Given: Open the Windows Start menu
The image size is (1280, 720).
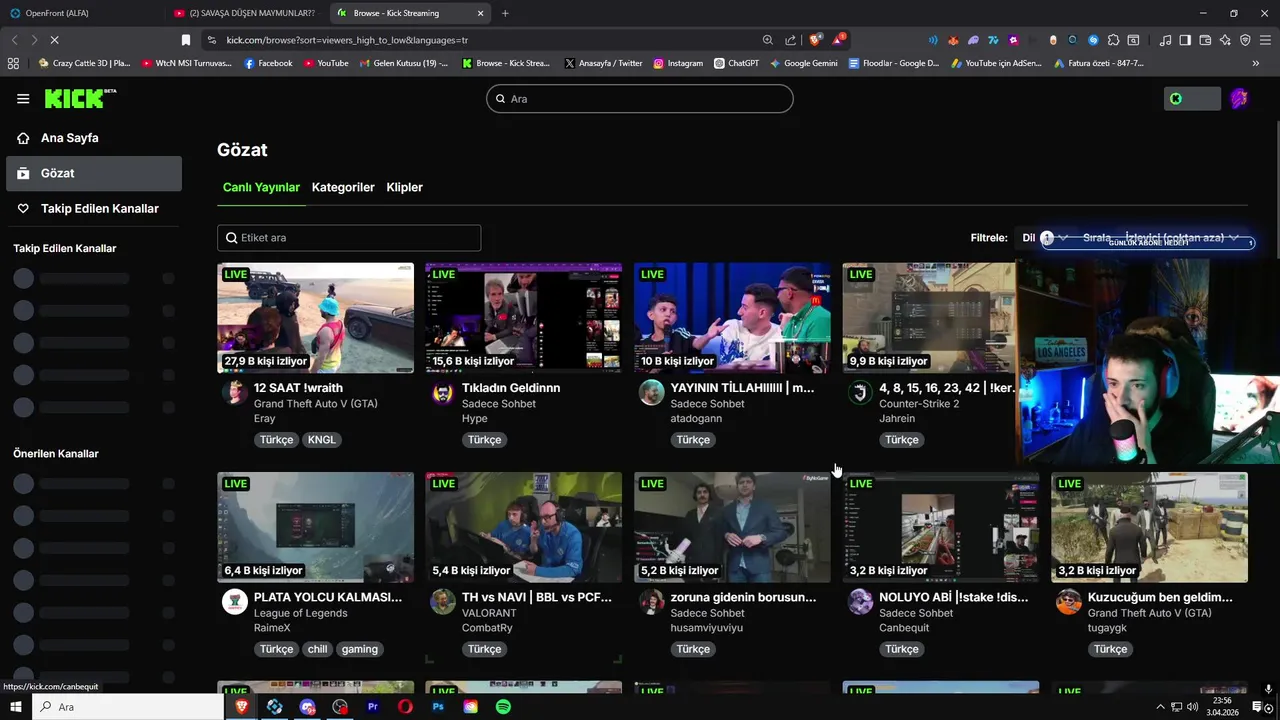Looking at the screenshot, I should [16, 707].
